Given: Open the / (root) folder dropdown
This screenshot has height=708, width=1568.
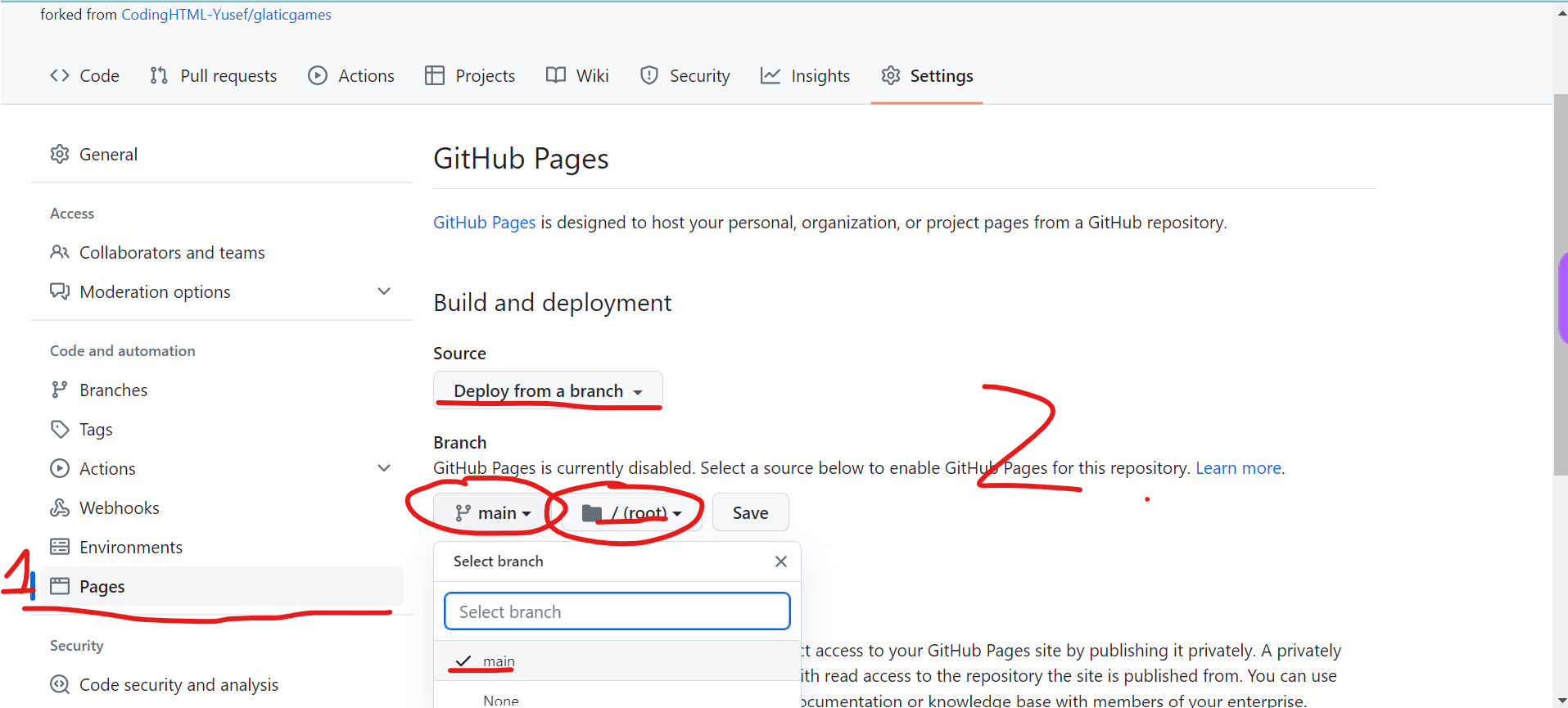Looking at the screenshot, I should 631,513.
